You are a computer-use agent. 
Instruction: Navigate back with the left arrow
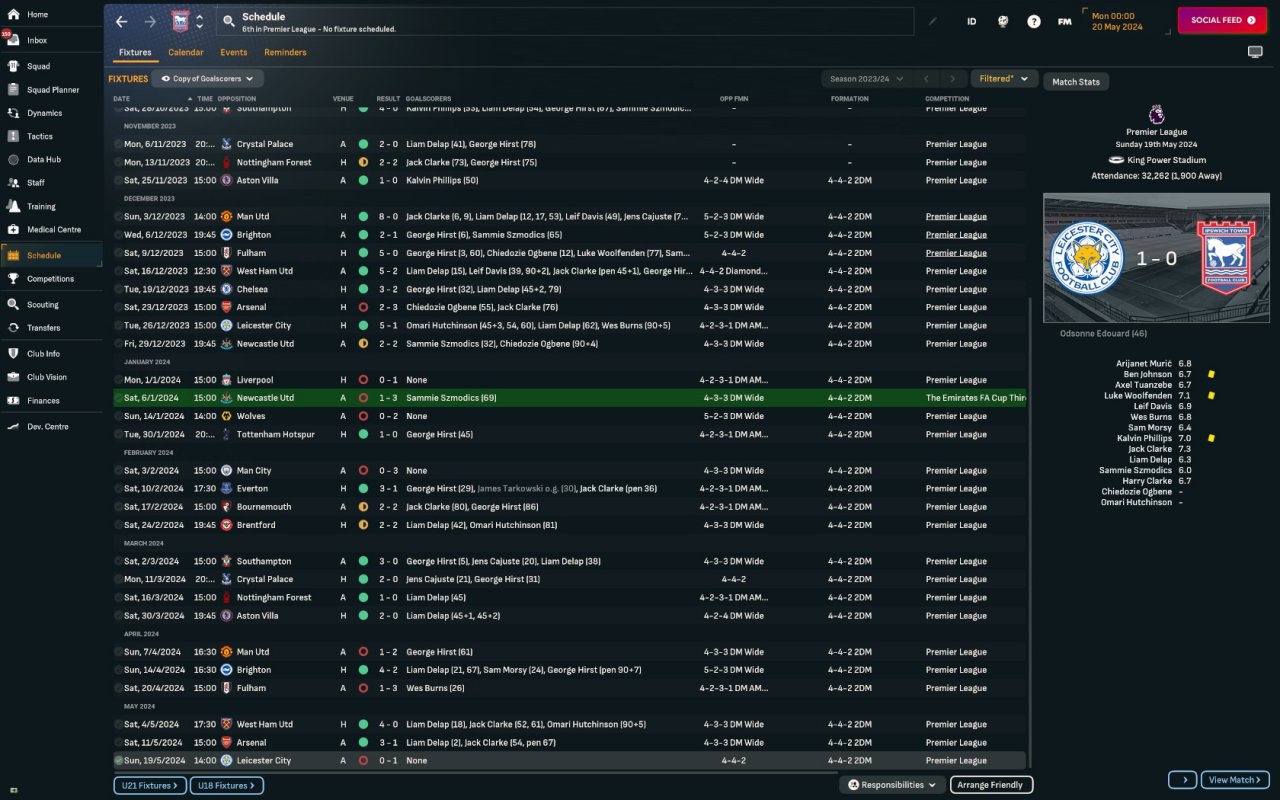click(x=121, y=21)
